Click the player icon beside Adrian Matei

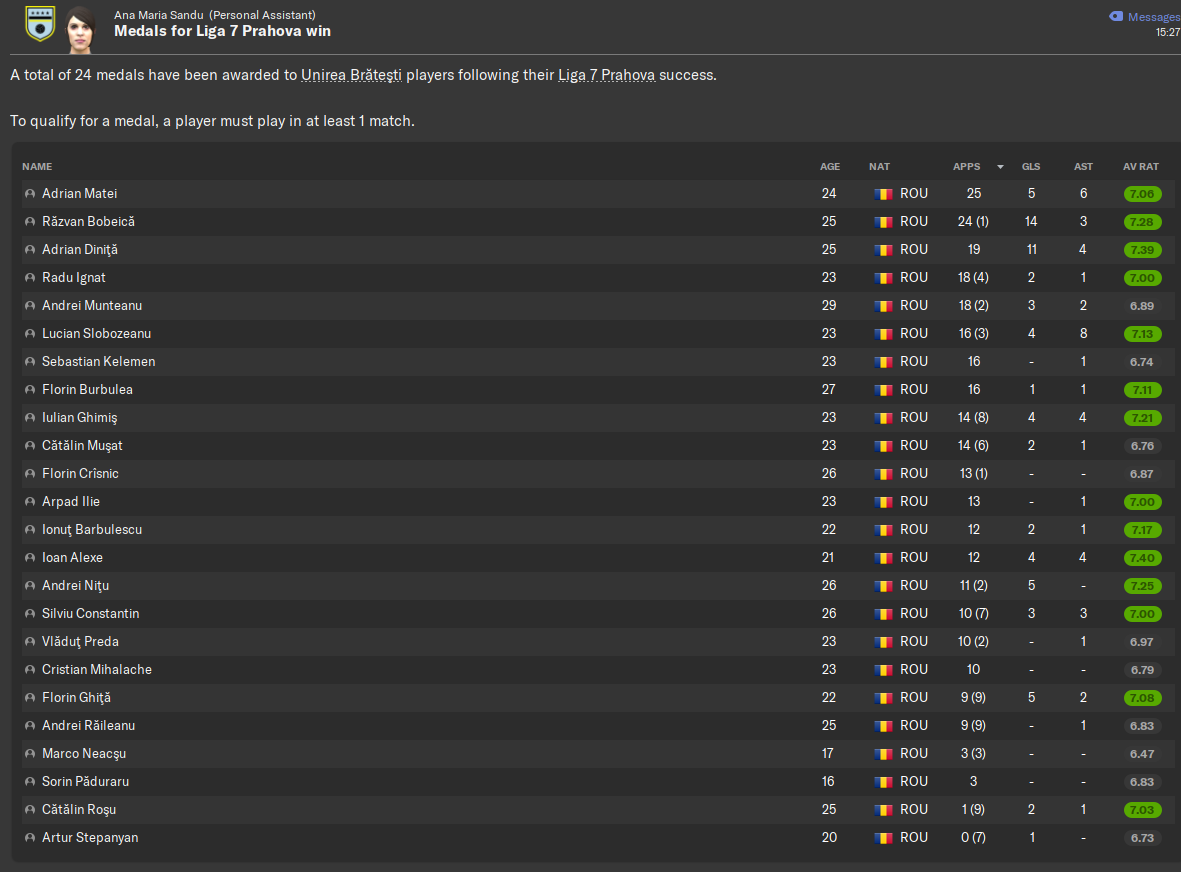tap(30, 194)
